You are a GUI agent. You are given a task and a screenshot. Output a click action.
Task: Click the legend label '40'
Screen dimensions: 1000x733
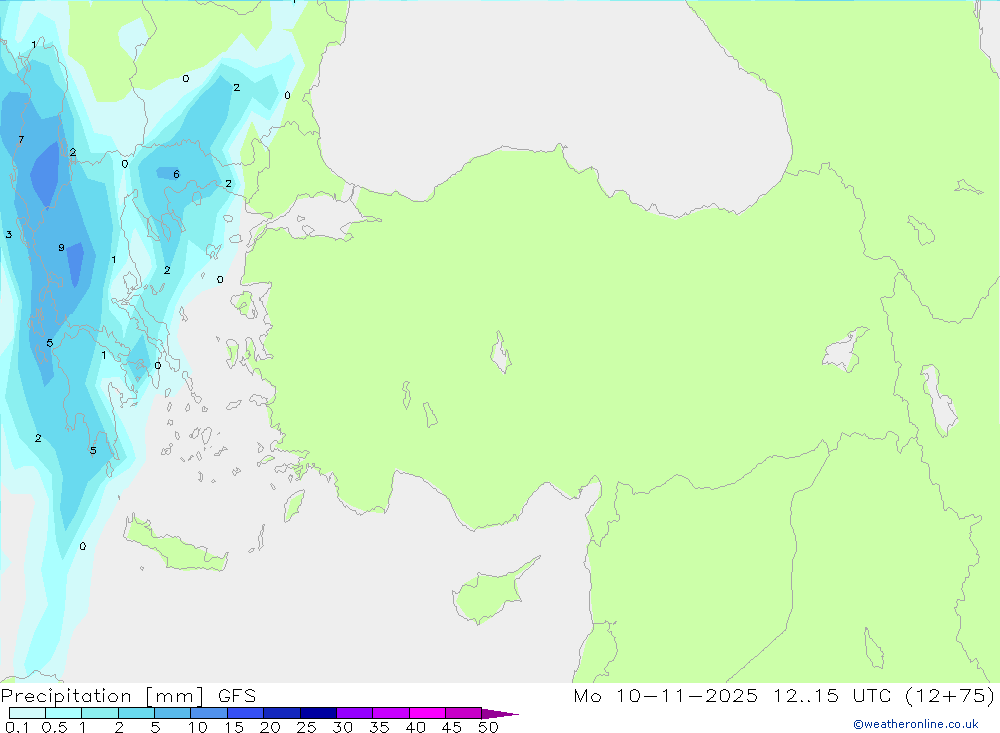tap(415, 727)
